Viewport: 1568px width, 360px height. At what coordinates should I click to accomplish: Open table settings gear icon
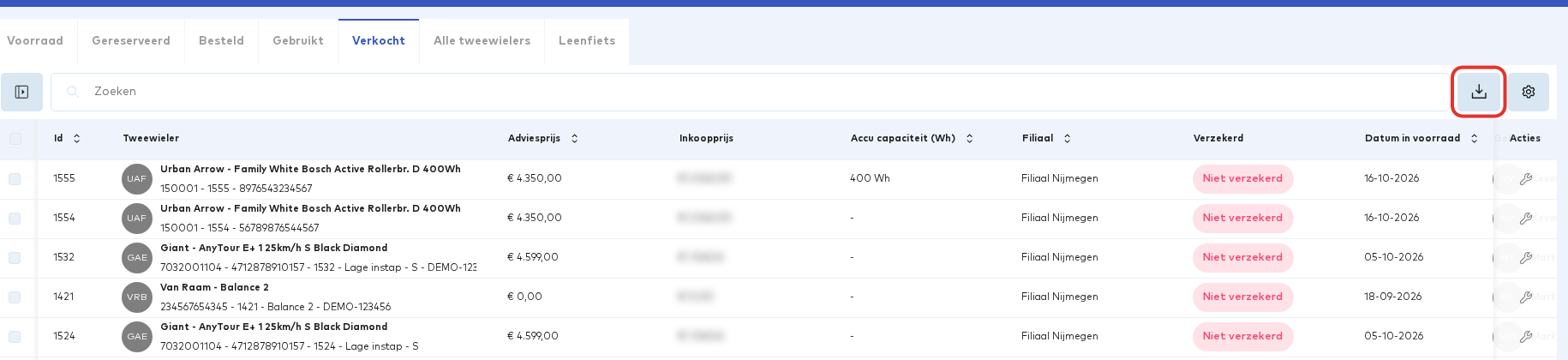(1529, 92)
